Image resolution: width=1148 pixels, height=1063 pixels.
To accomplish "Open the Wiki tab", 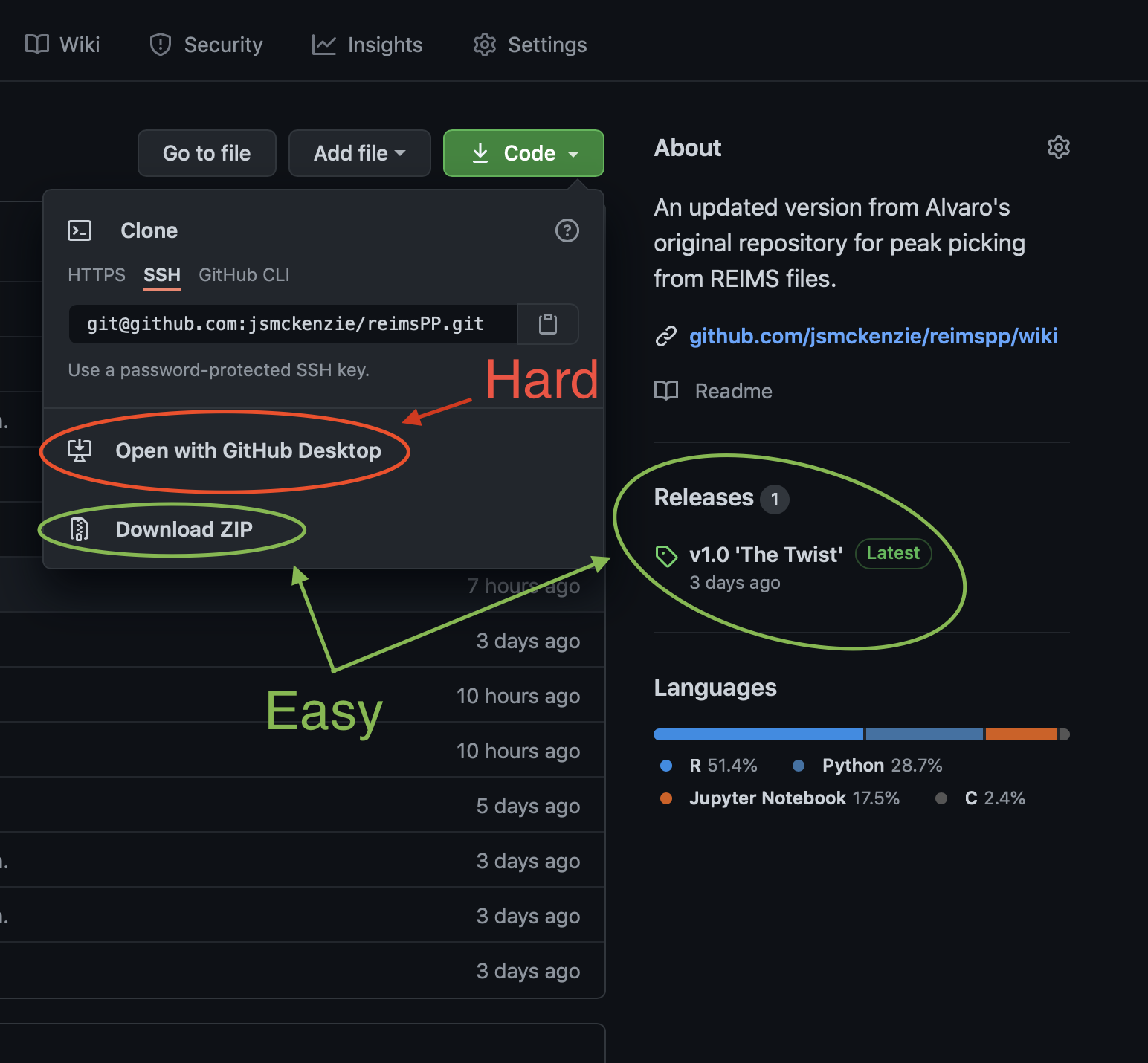I will (x=62, y=45).
